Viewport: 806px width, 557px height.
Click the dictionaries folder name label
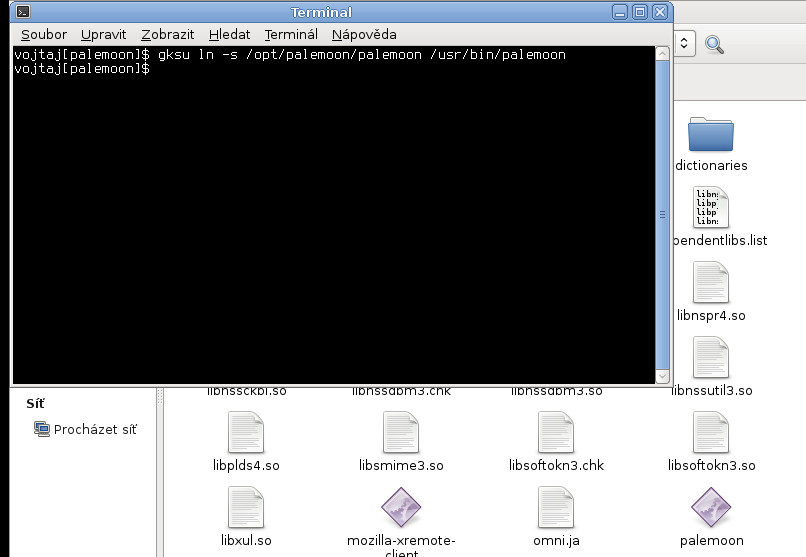[711, 165]
